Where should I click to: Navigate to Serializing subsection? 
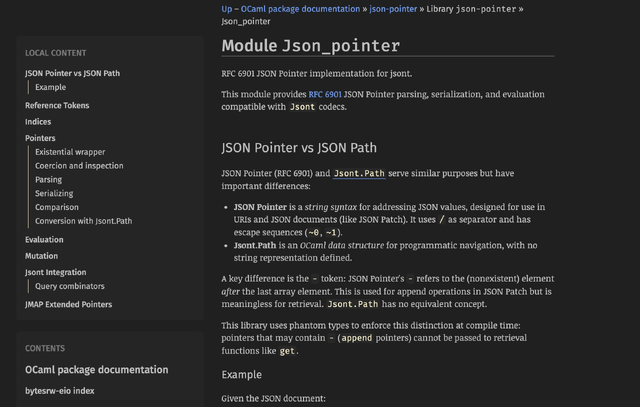(54, 193)
